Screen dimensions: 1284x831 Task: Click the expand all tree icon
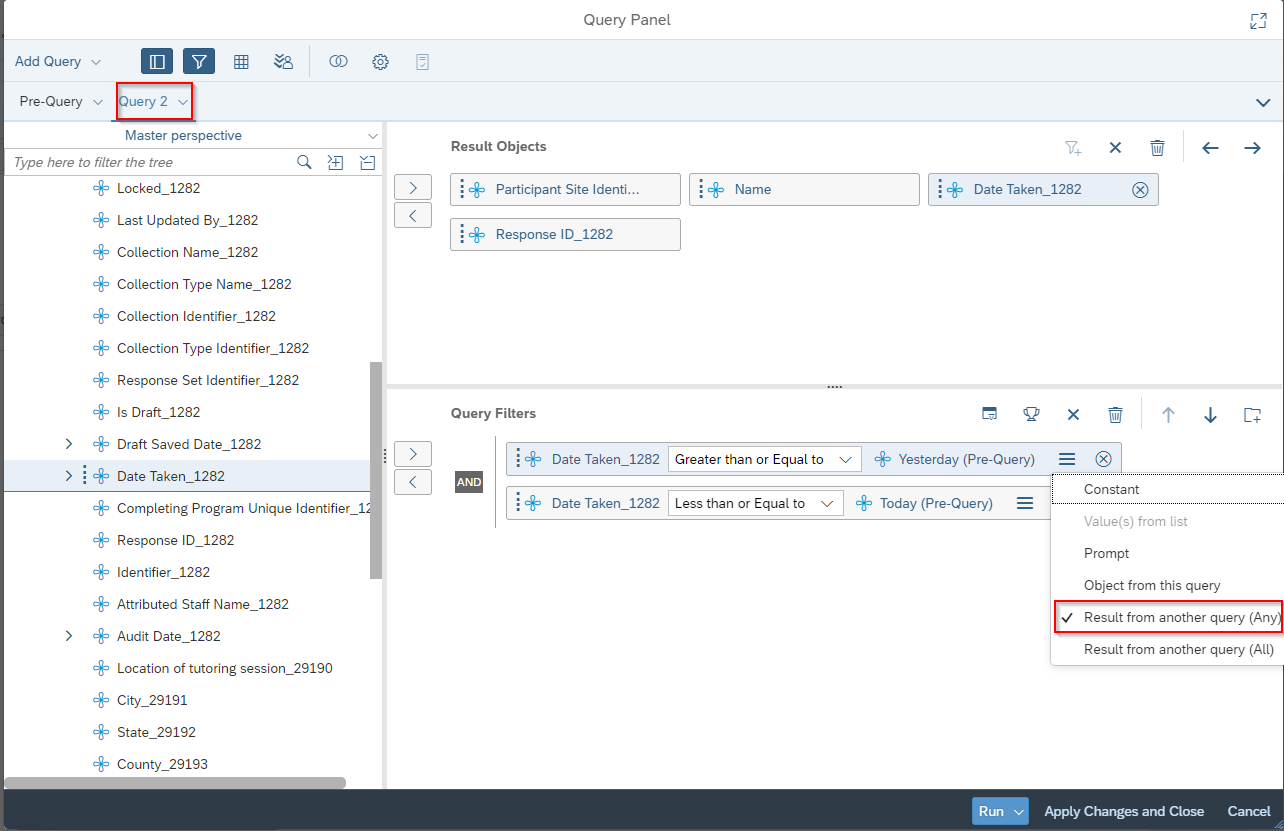(336, 162)
